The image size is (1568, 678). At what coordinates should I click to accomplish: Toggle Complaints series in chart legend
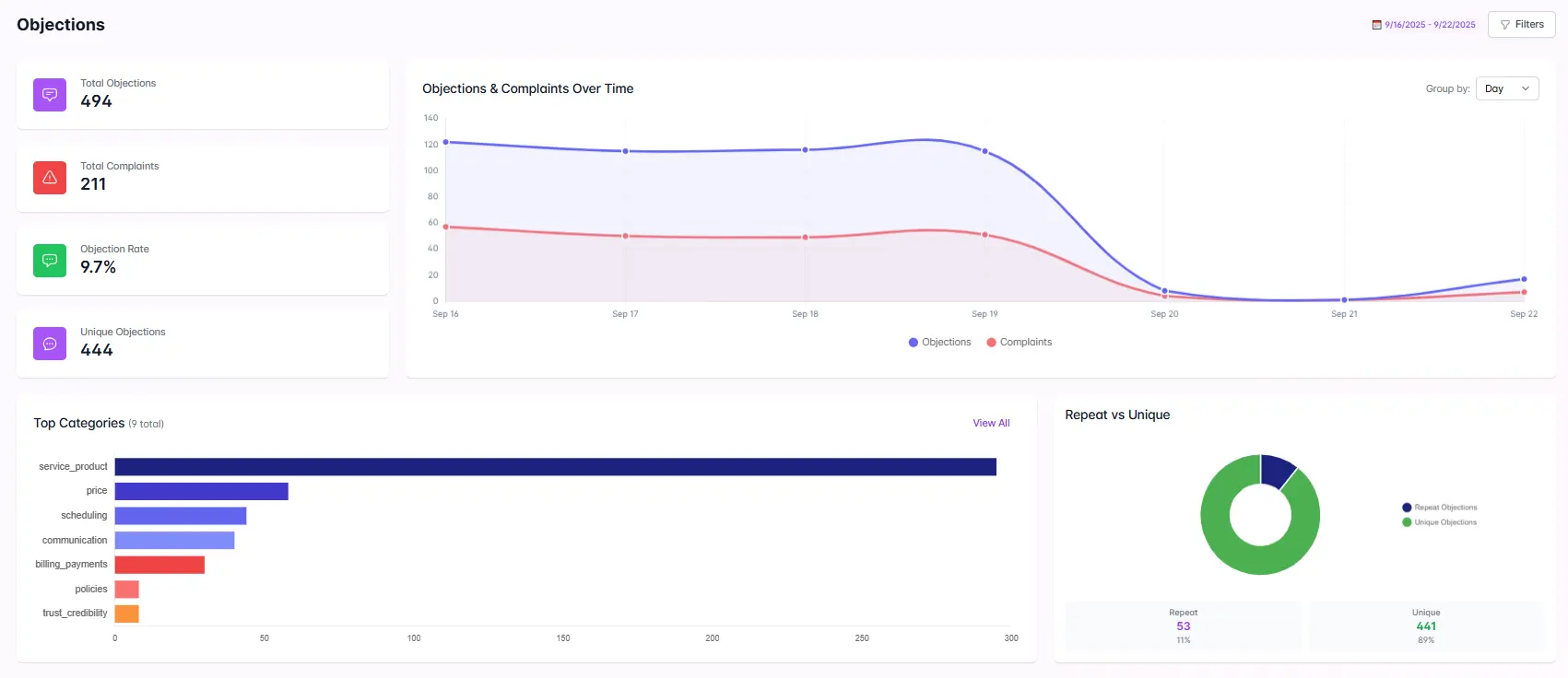pyautogui.click(x=1019, y=343)
